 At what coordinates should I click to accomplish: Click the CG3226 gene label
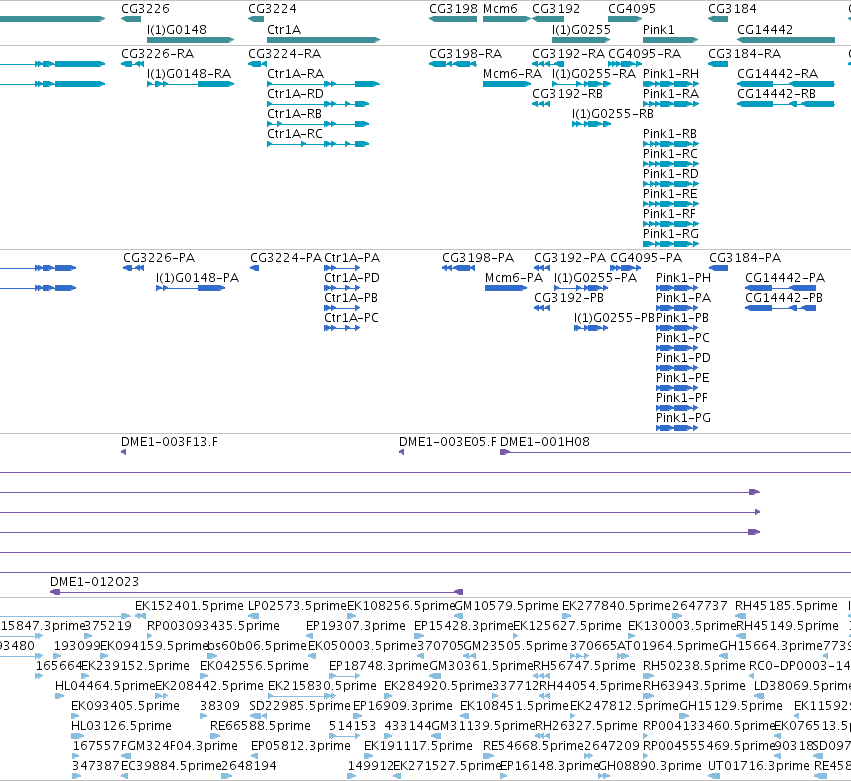click(x=145, y=9)
